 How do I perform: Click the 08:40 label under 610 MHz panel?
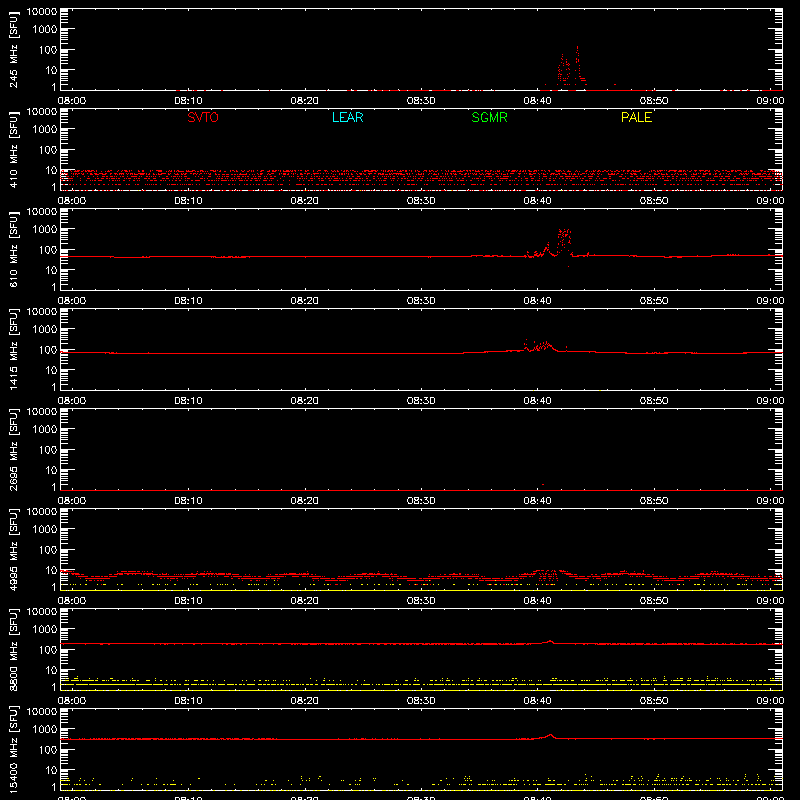(537, 301)
